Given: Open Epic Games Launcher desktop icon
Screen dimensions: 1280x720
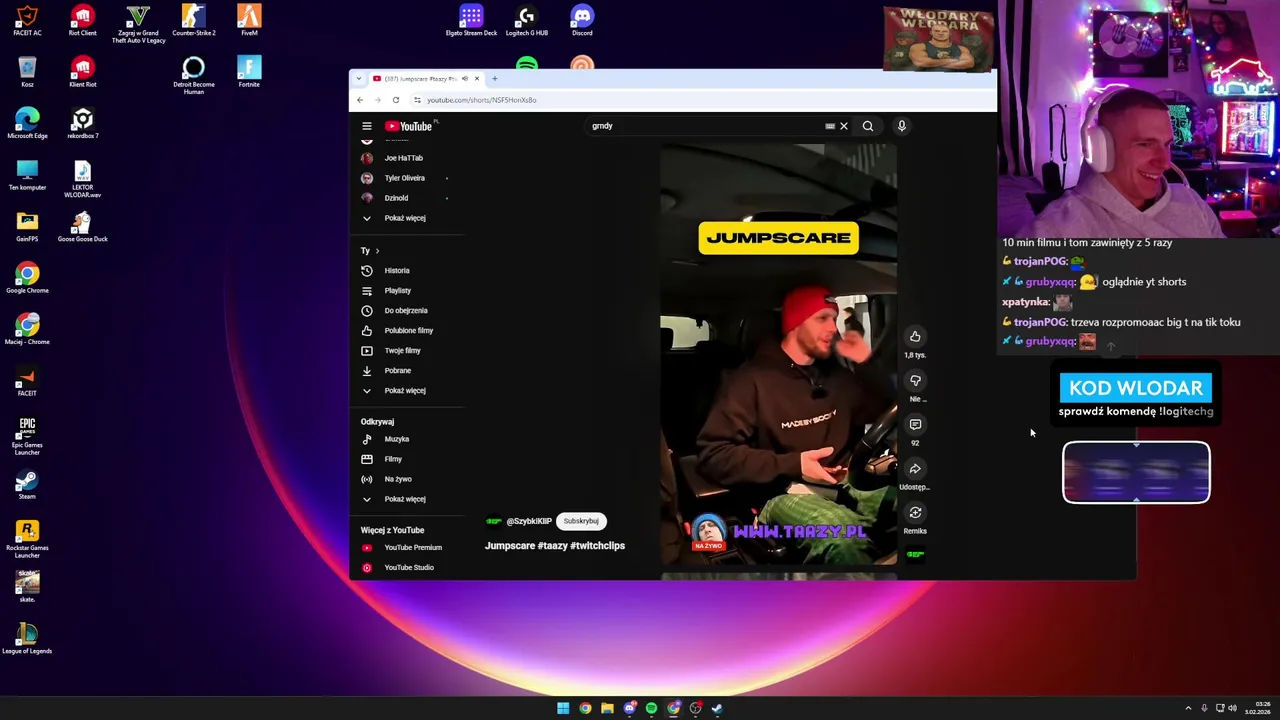Looking at the screenshot, I should (x=27, y=436).
